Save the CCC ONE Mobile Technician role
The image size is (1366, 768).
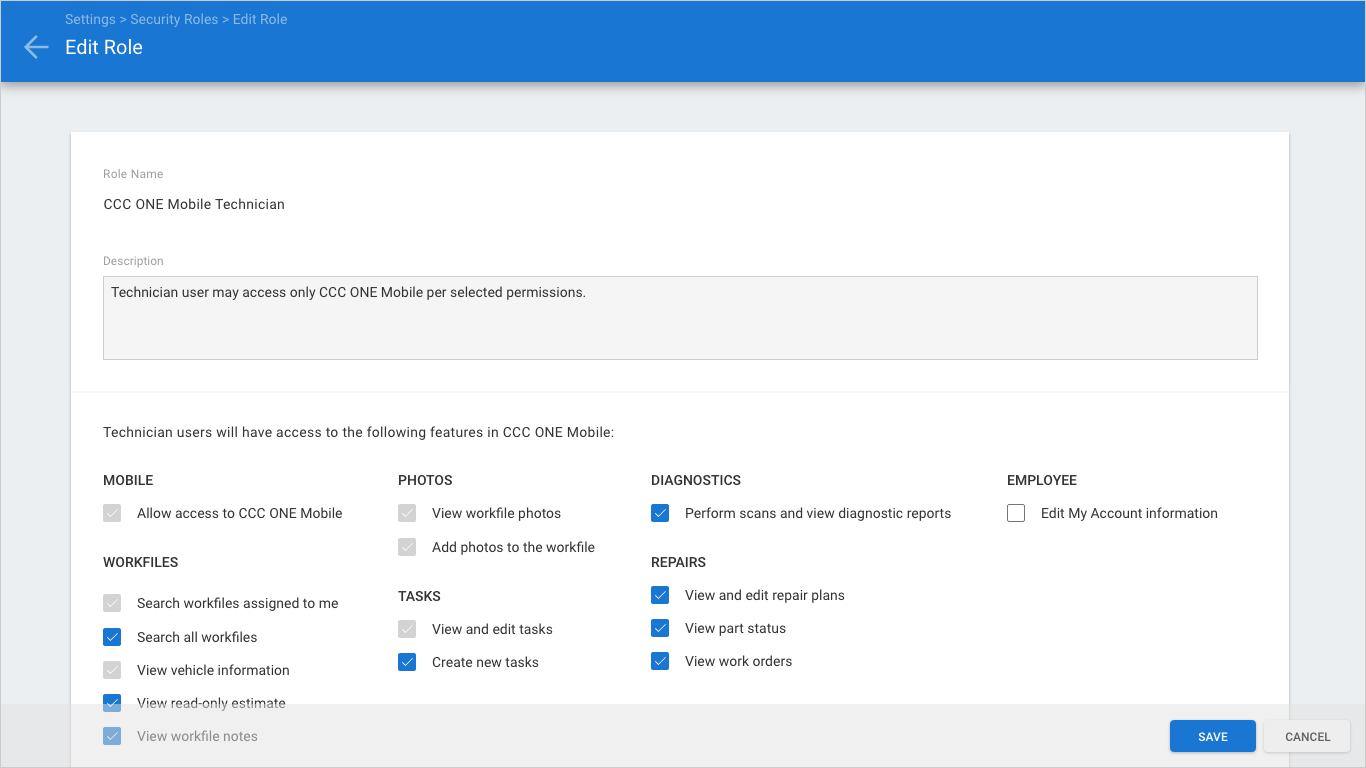pyautogui.click(x=1212, y=736)
